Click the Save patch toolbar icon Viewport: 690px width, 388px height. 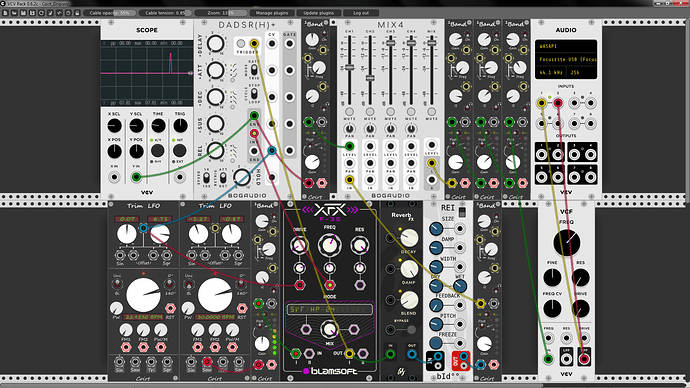(23, 13)
